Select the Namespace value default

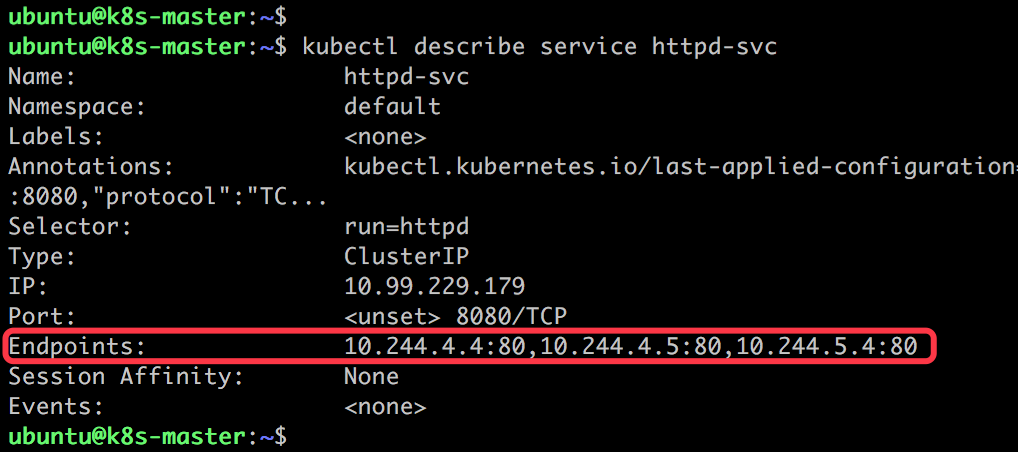392,107
